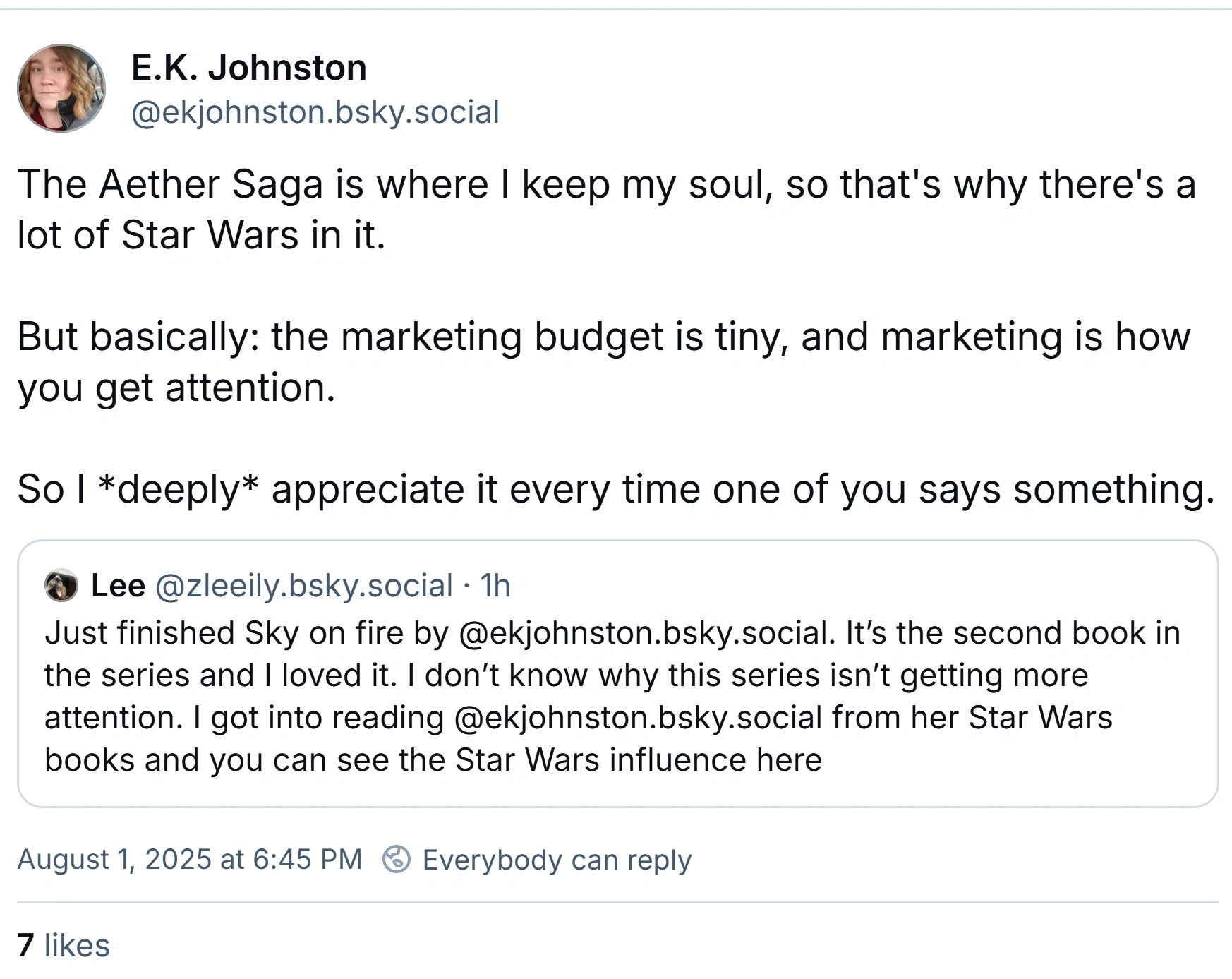The image size is (1232, 979).
Task: Click the 1h timestamp on Lee's post
Action: 495,585
